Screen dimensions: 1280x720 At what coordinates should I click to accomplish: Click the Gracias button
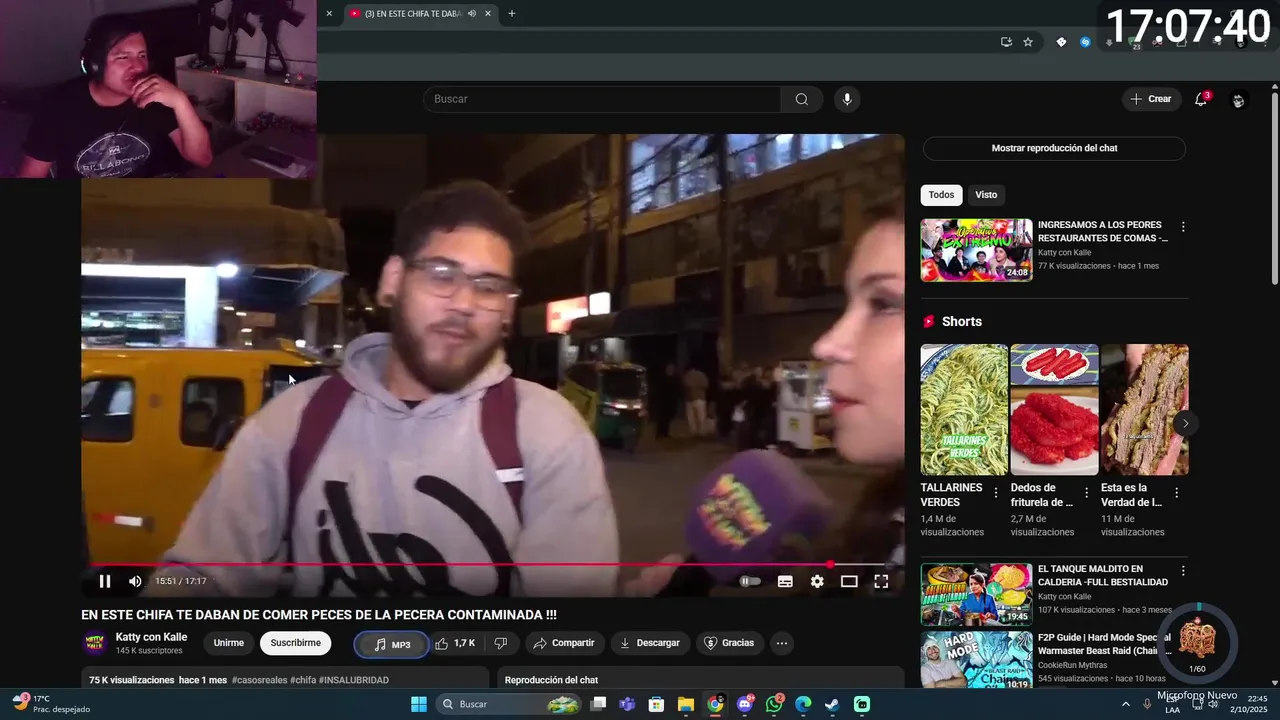729,643
